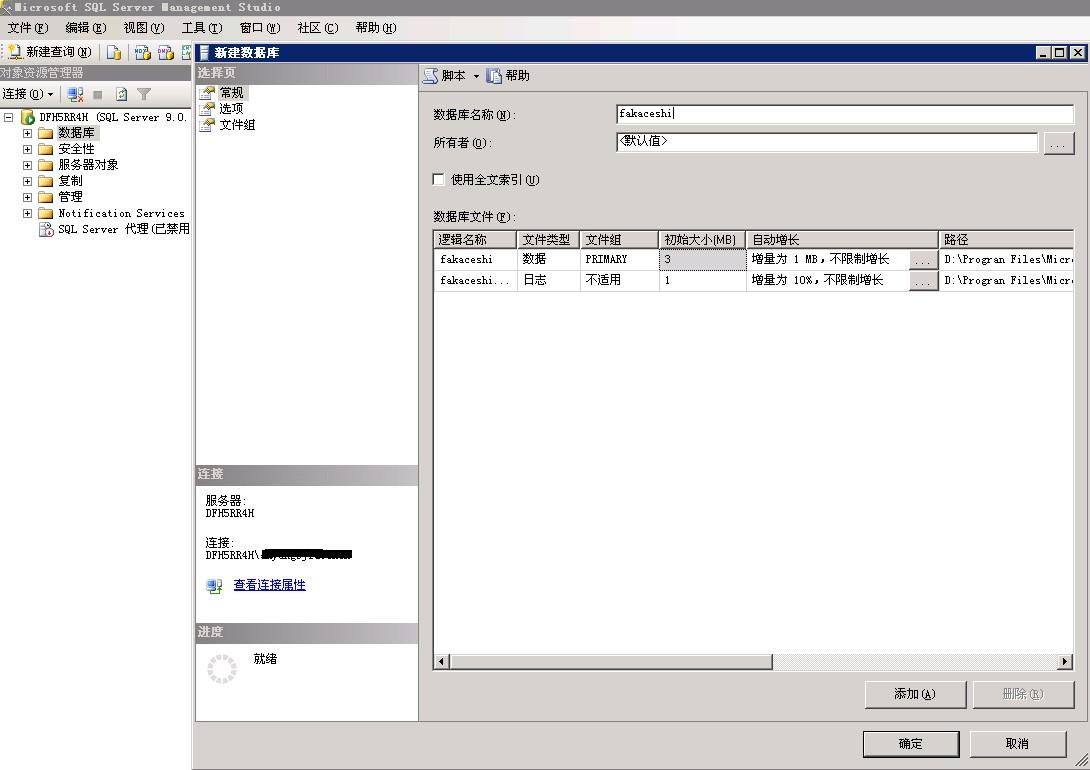
Task: Click the 数据库名称 input field
Action: 845,114
